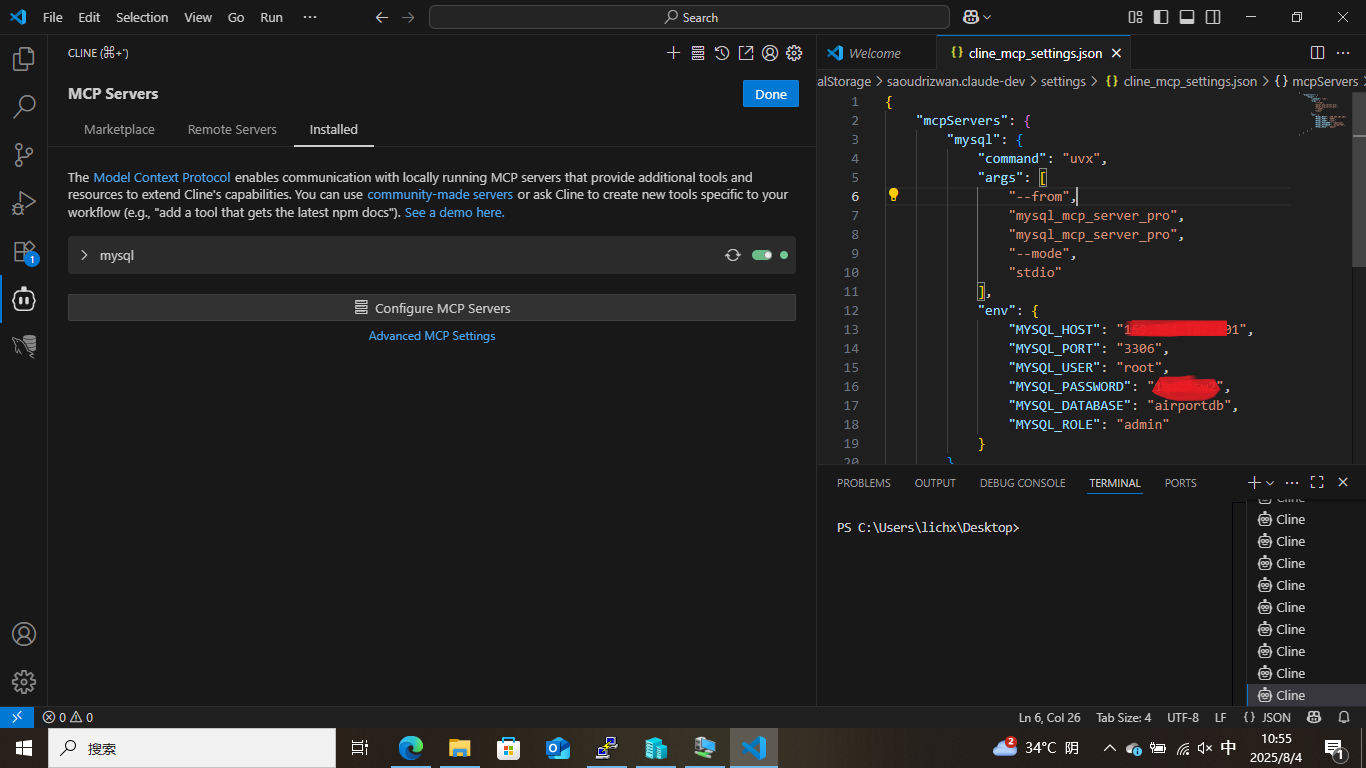Open the hidden menu items overflow
The image size is (1366, 768).
pos(310,17)
